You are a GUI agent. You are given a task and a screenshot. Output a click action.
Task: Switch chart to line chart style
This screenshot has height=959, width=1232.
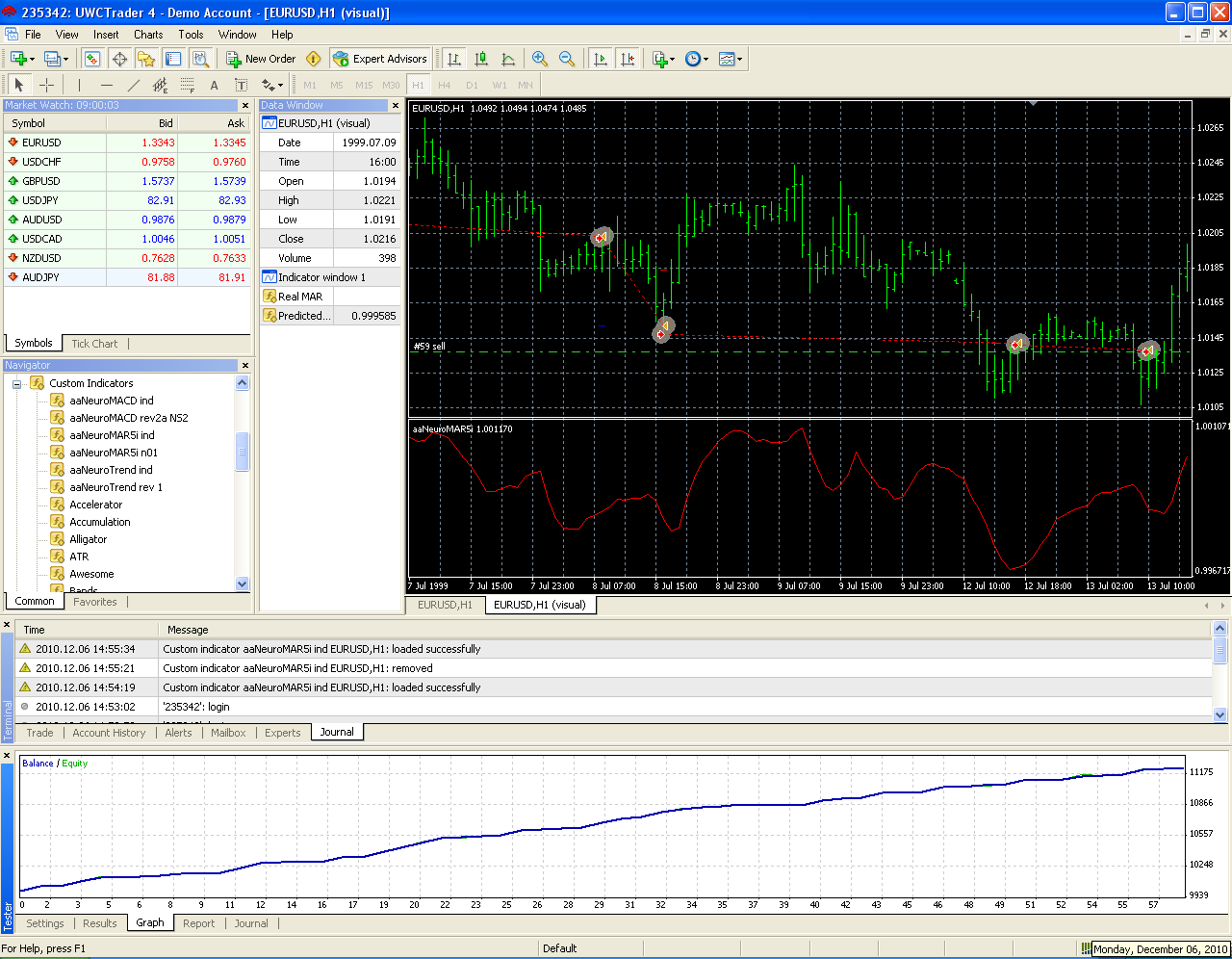coord(508,59)
